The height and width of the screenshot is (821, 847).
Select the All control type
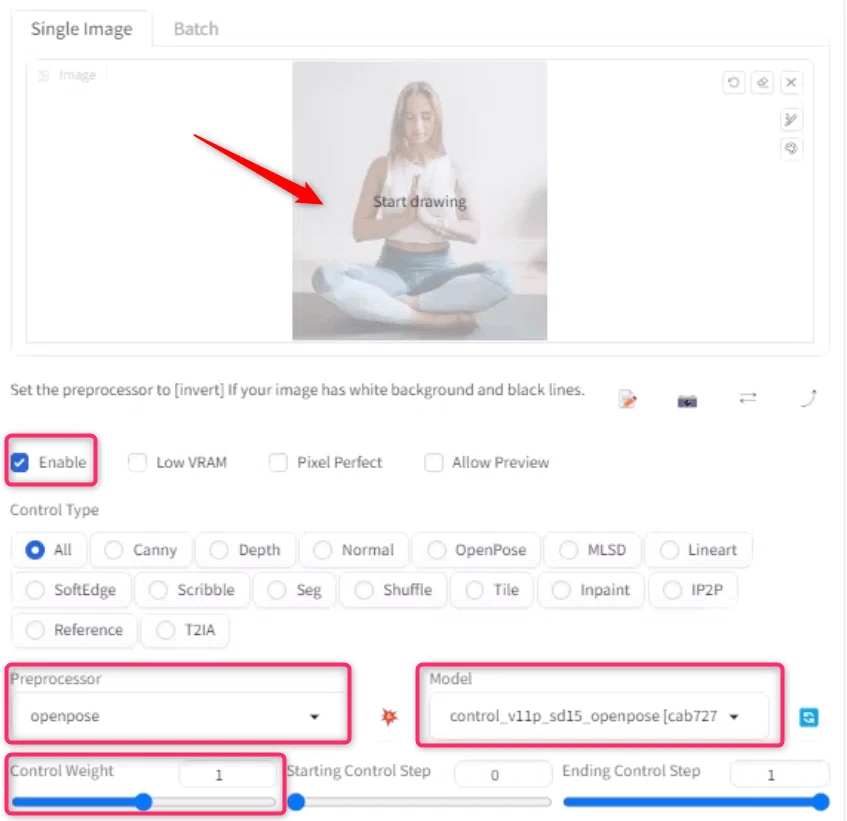coord(49,550)
